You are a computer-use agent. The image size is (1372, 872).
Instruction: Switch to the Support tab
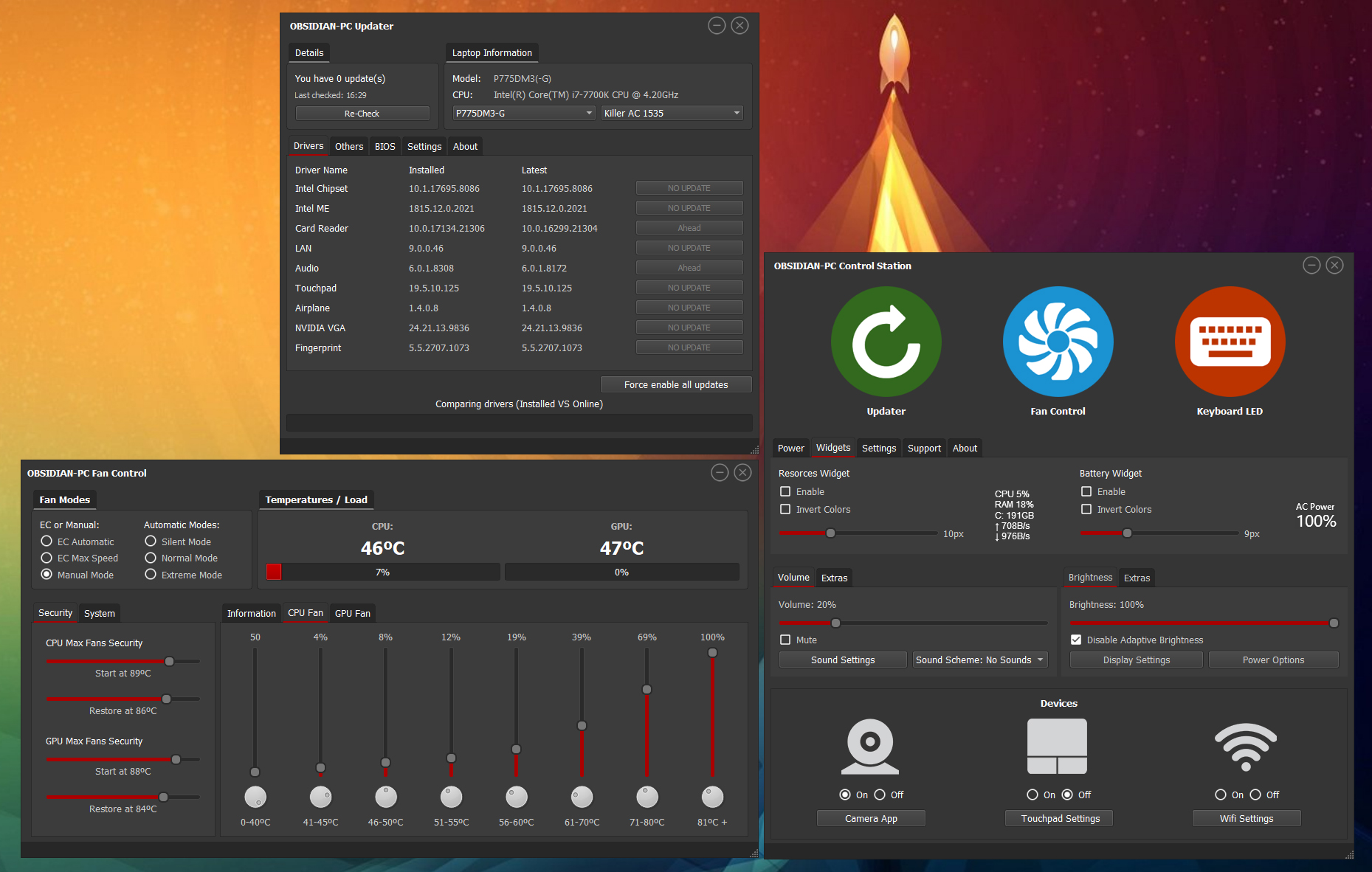(924, 448)
